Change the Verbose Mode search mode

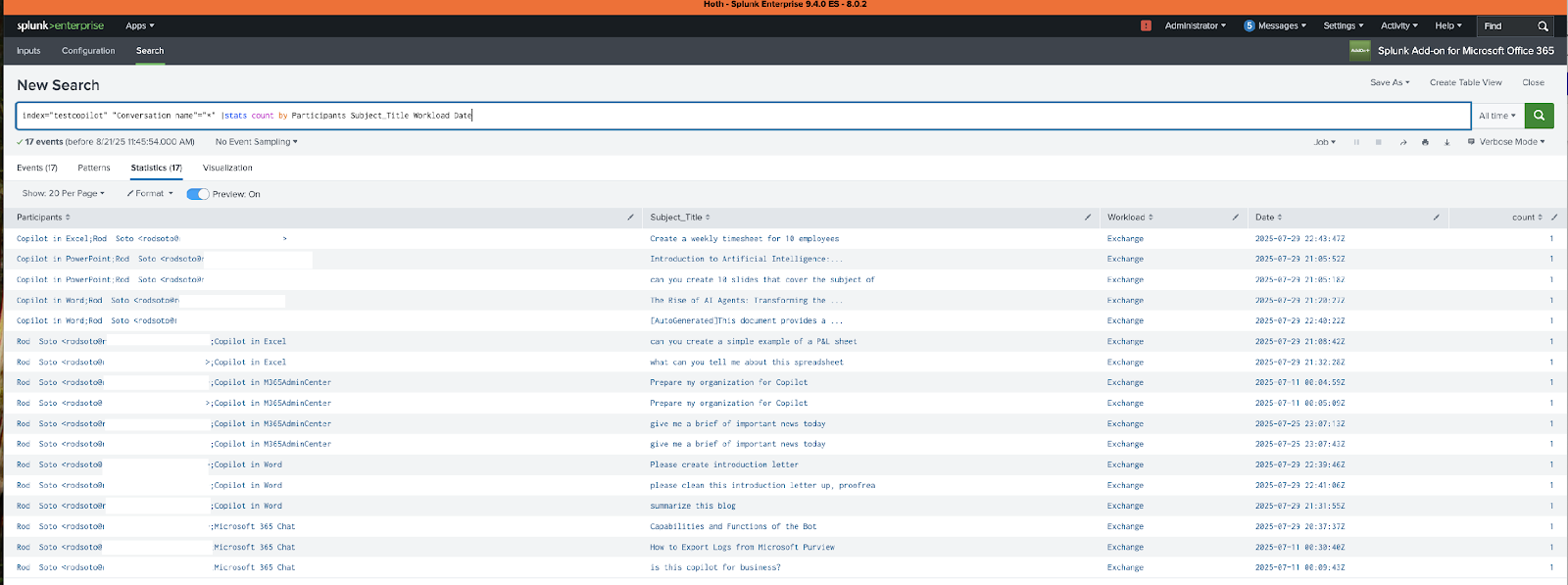coord(1506,142)
